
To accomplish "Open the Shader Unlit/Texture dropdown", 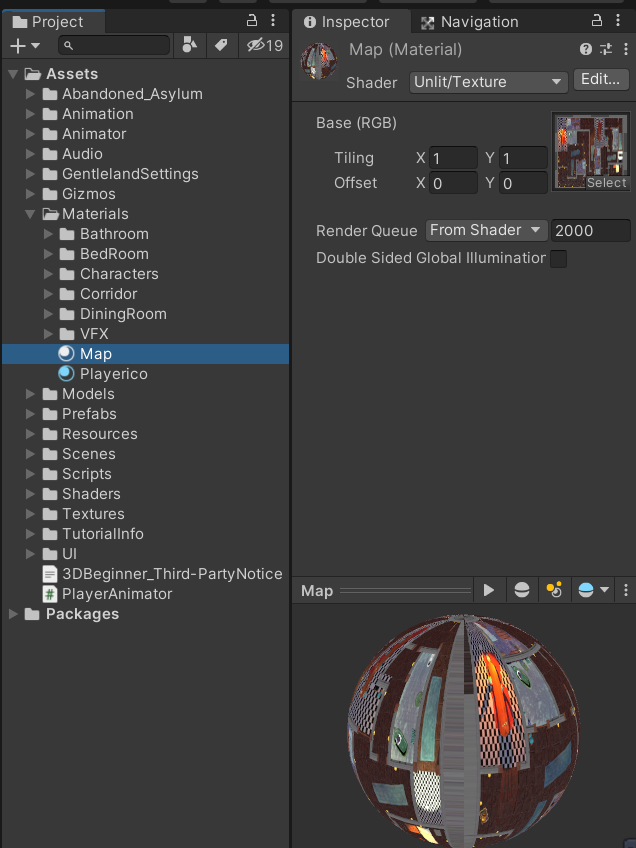I will tap(488, 82).
